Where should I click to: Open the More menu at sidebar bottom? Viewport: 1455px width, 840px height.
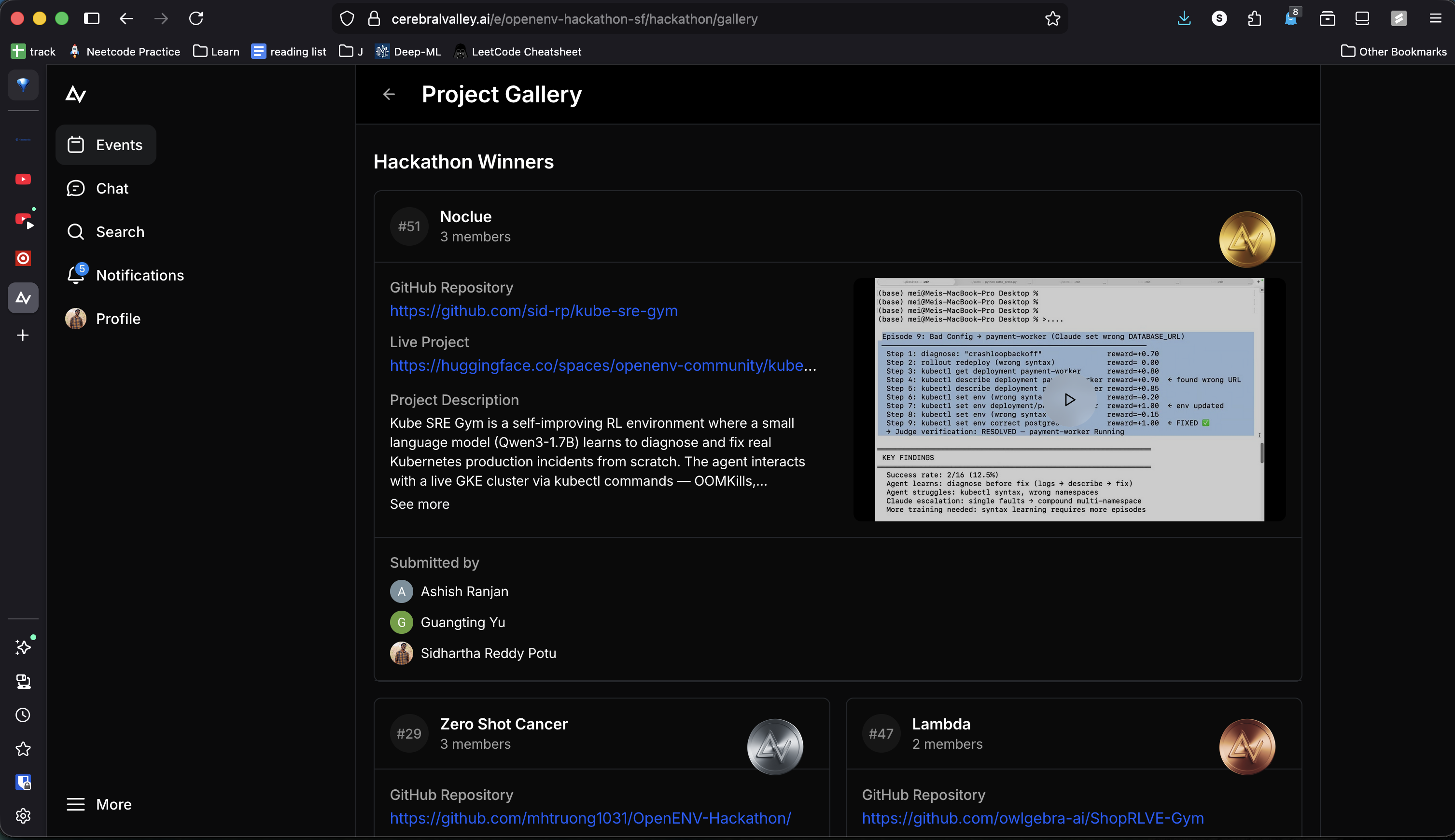pyautogui.click(x=99, y=804)
